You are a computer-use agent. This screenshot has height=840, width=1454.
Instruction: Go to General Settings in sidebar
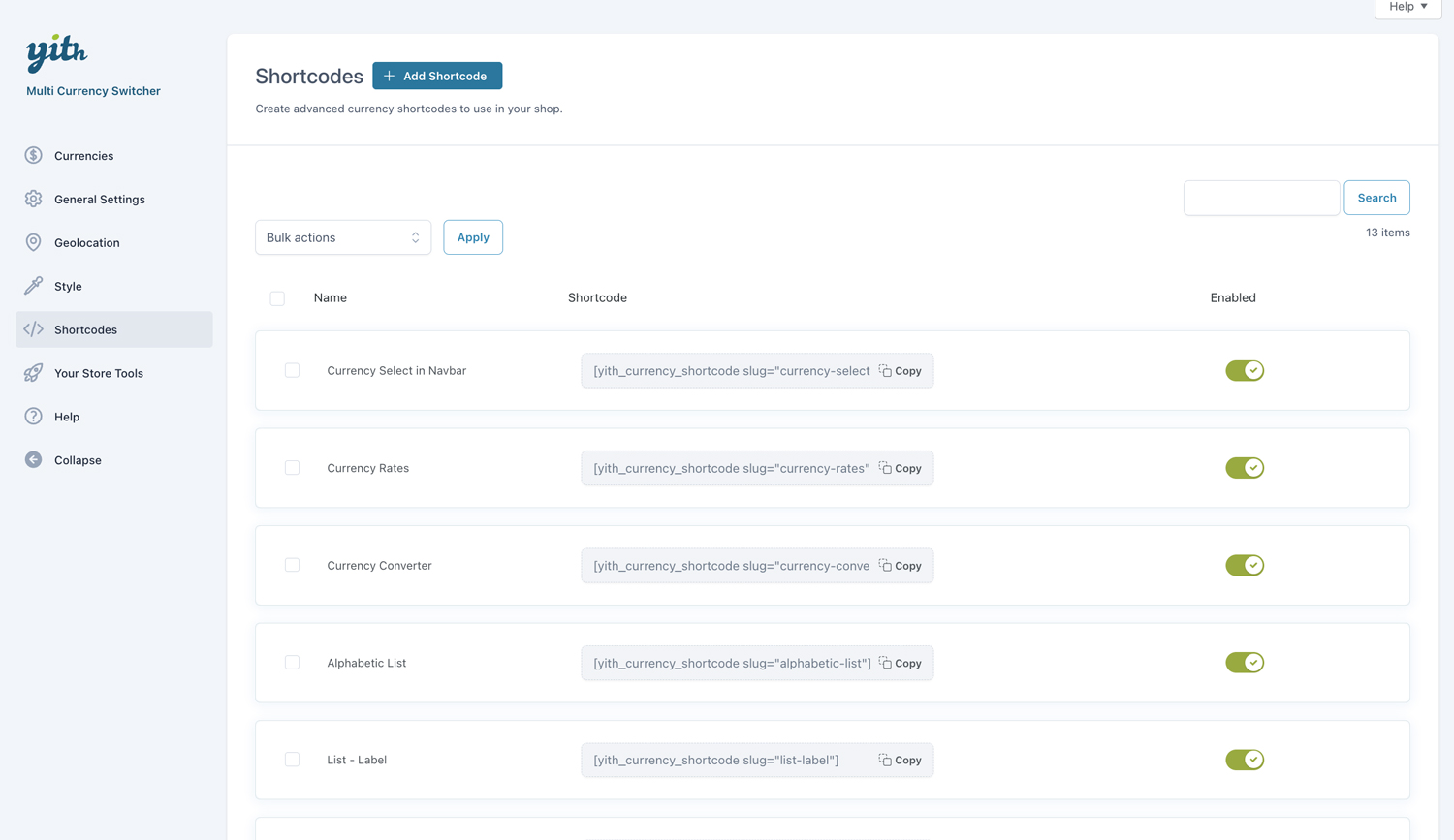click(99, 199)
